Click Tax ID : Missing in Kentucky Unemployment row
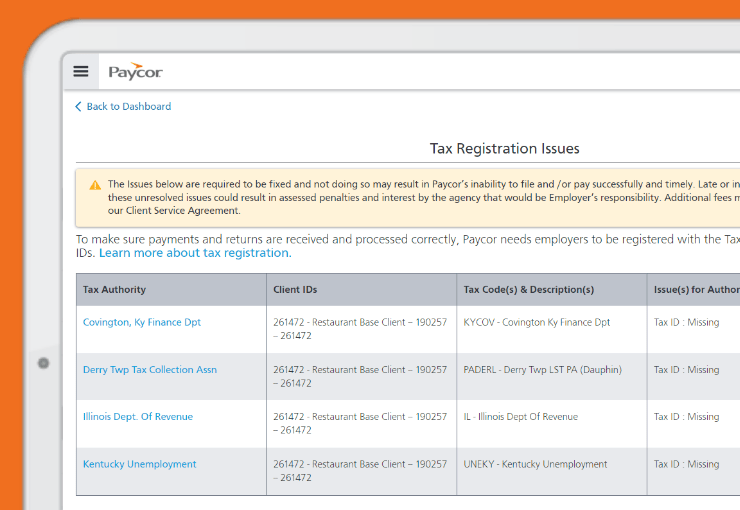740x510 pixels. [x=686, y=464]
